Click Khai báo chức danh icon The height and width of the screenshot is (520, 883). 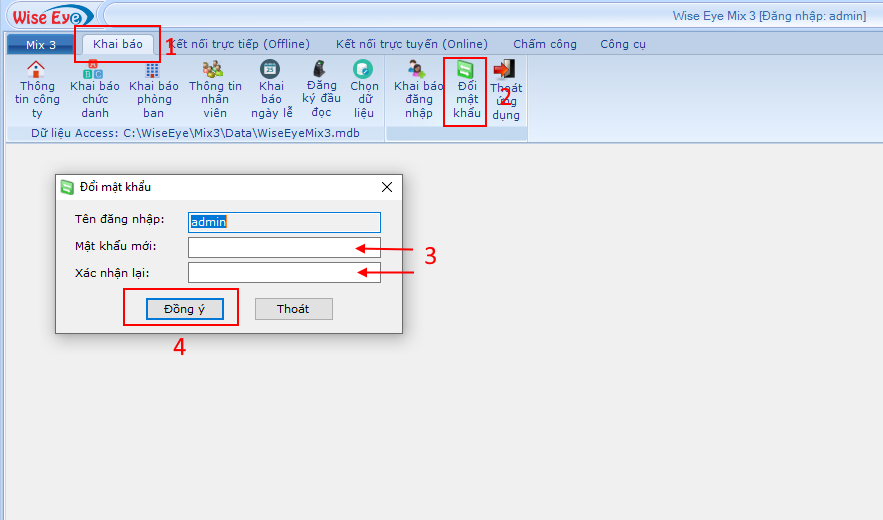94,70
